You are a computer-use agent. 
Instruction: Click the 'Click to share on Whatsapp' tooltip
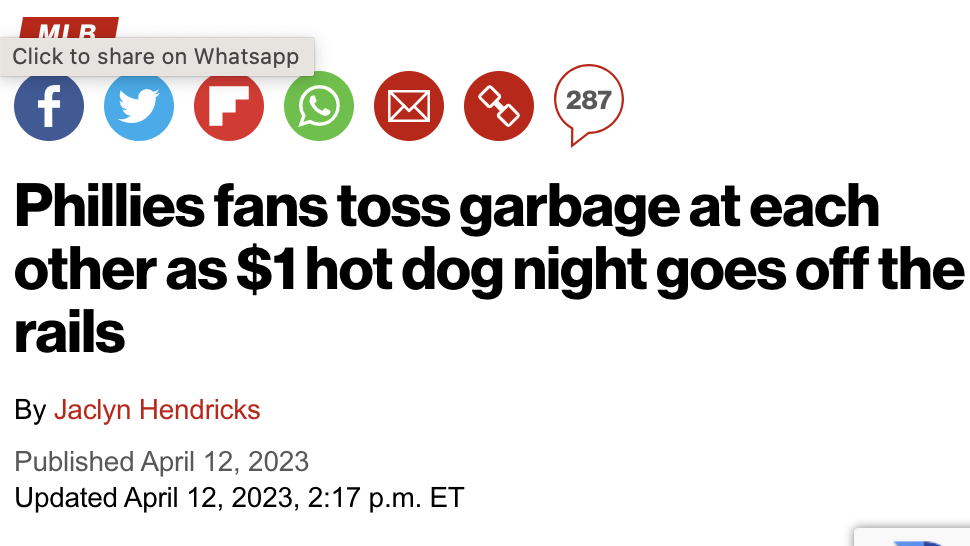click(x=156, y=56)
